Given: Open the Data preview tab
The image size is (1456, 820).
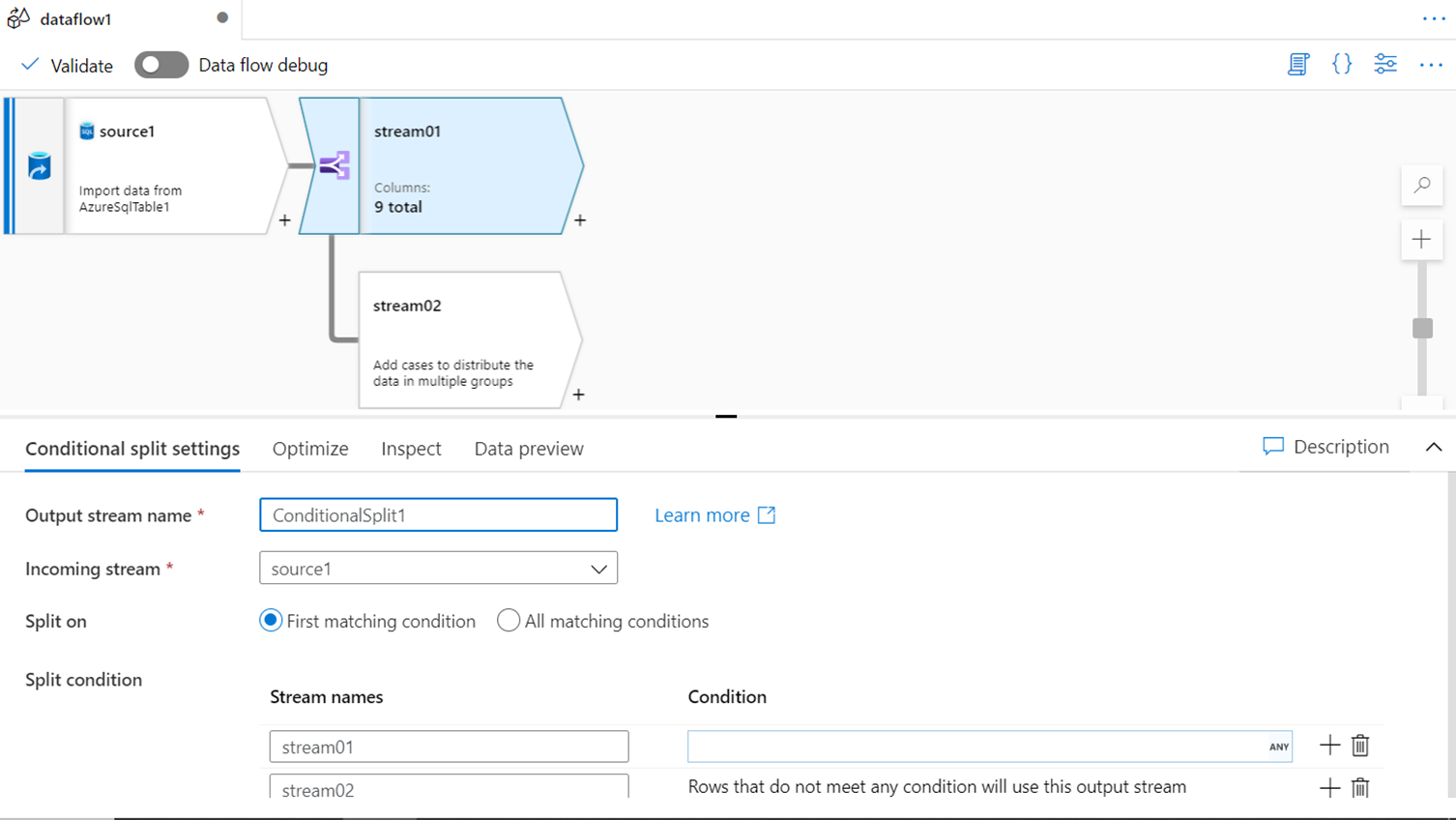Looking at the screenshot, I should 529,449.
